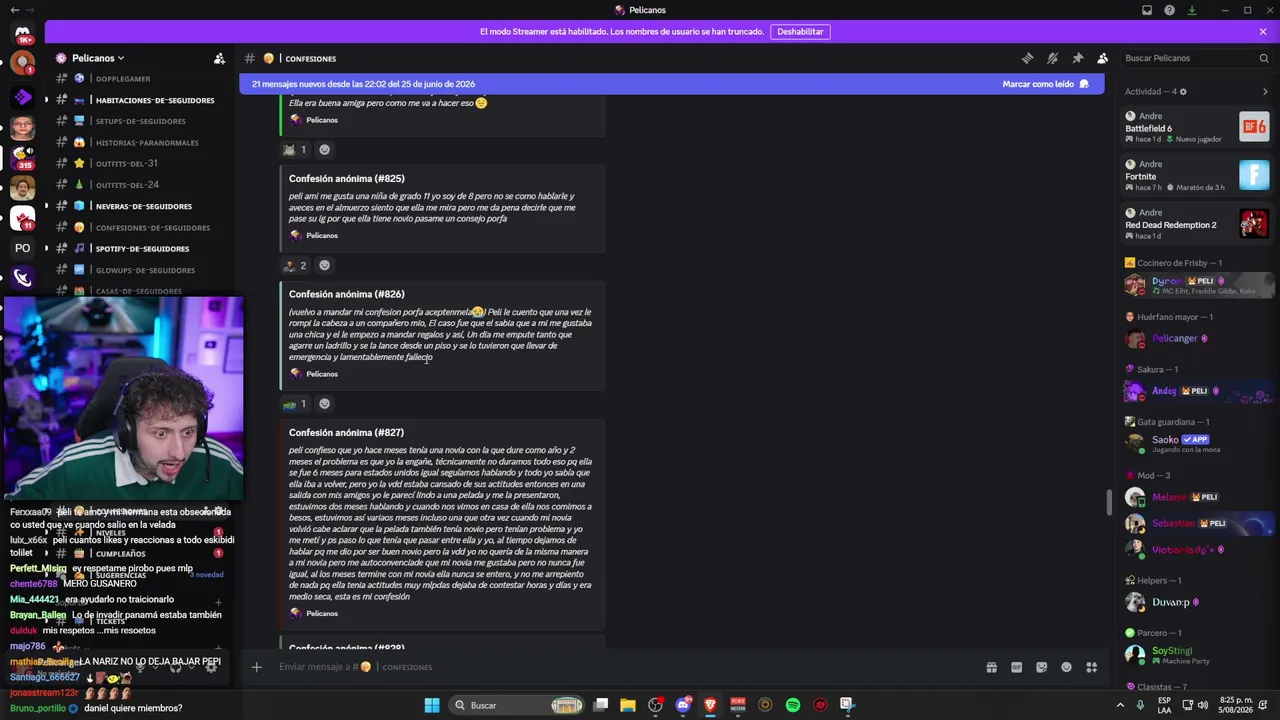Viewport: 1280px width, 720px height.
Task: Select member Duvanp in member list
Action: coord(1196,602)
